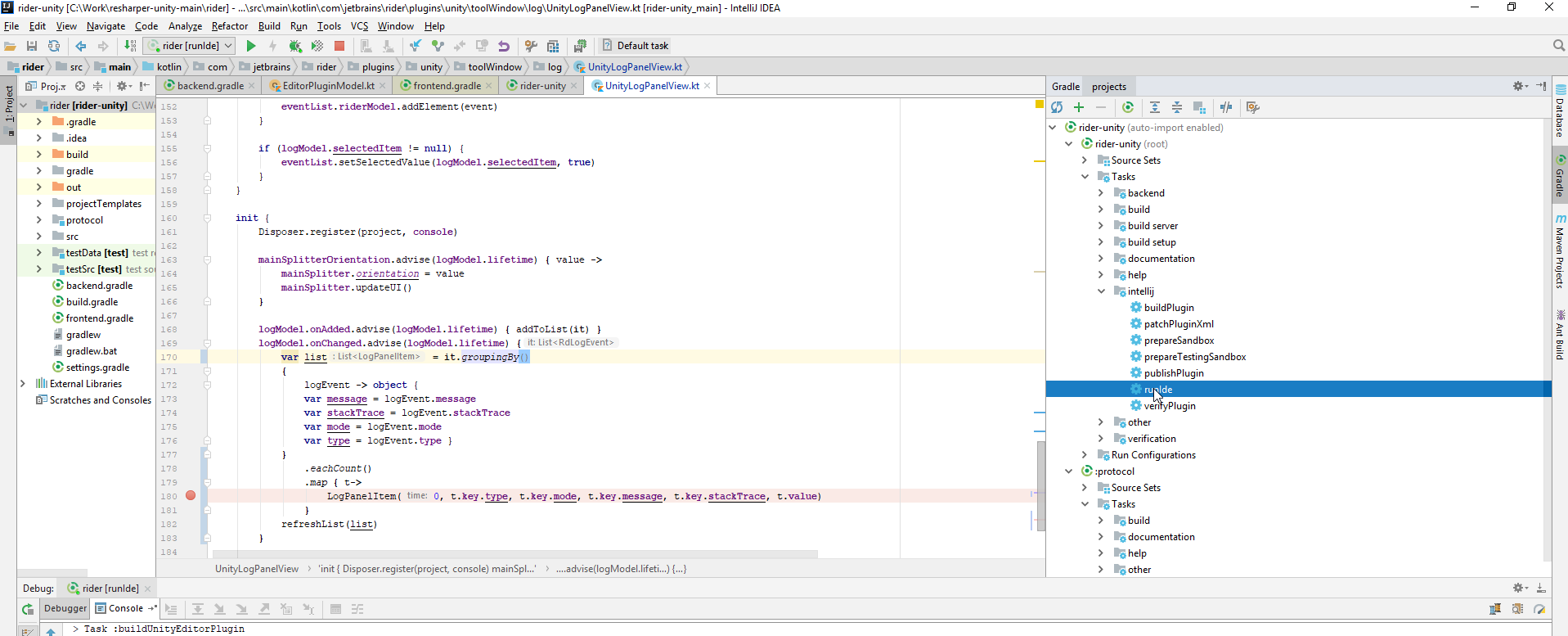The image size is (1568, 636).
Task: Open the Database side tool window
Action: click(1560, 111)
